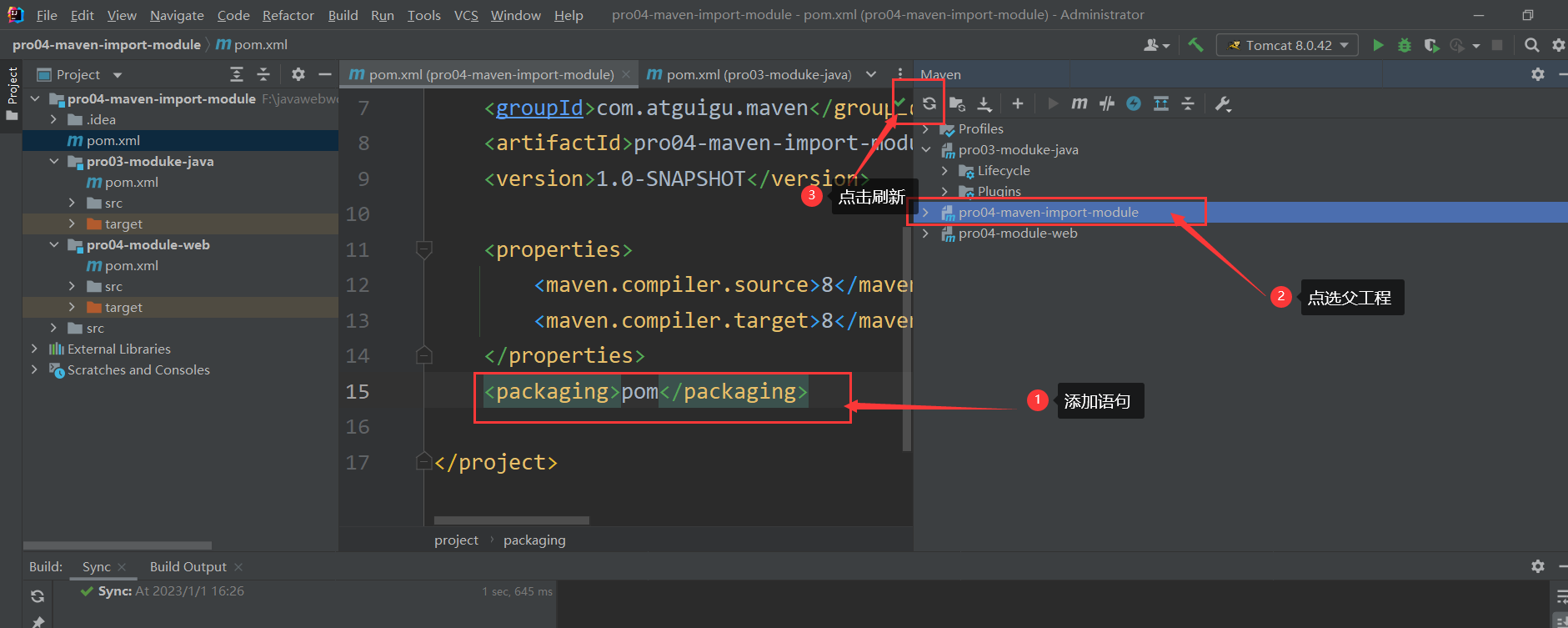Click Project panel horizontal scrollbar
This screenshot has height=628, width=1568.
pyautogui.click(x=117, y=545)
